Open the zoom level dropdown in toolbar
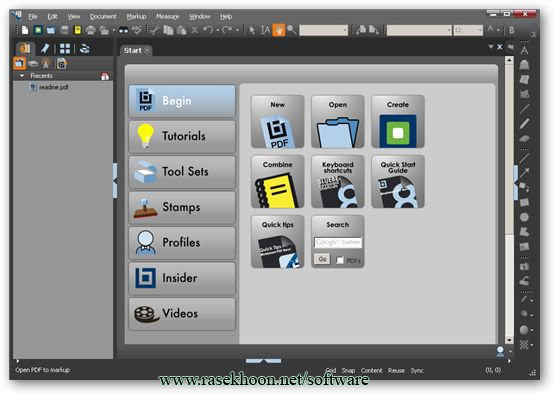The height and width of the screenshot is (394, 554). [x=323, y=30]
